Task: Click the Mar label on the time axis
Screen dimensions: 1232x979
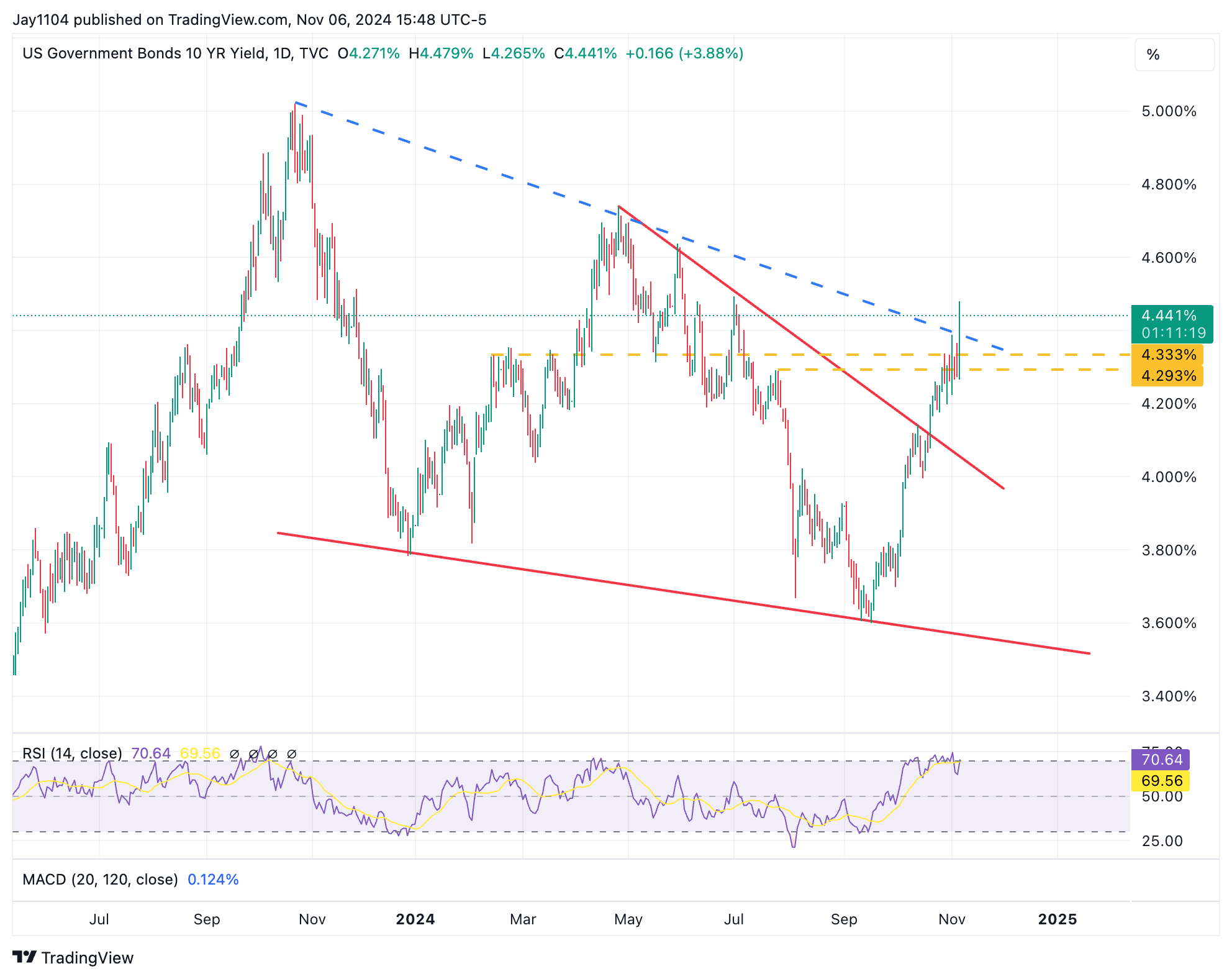Action: point(523,919)
